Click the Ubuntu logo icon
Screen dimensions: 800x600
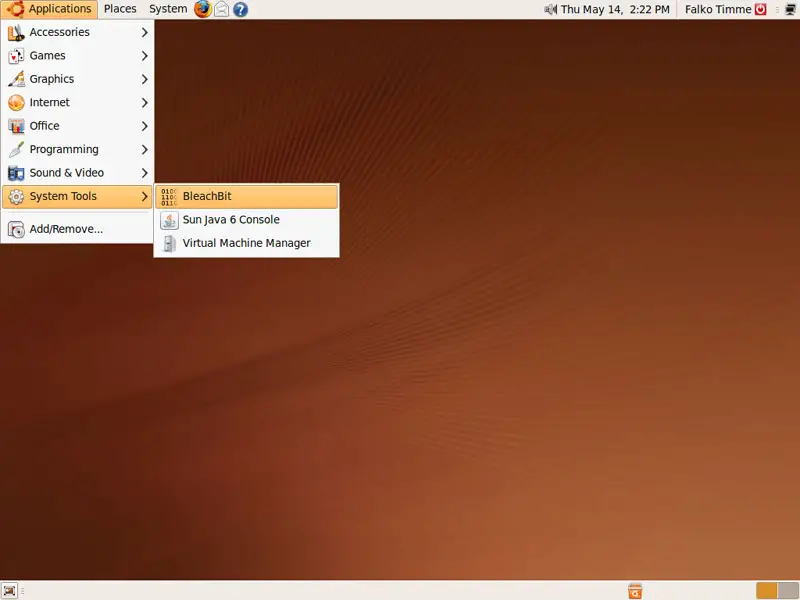pyautogui.click(x=15, y=9)
